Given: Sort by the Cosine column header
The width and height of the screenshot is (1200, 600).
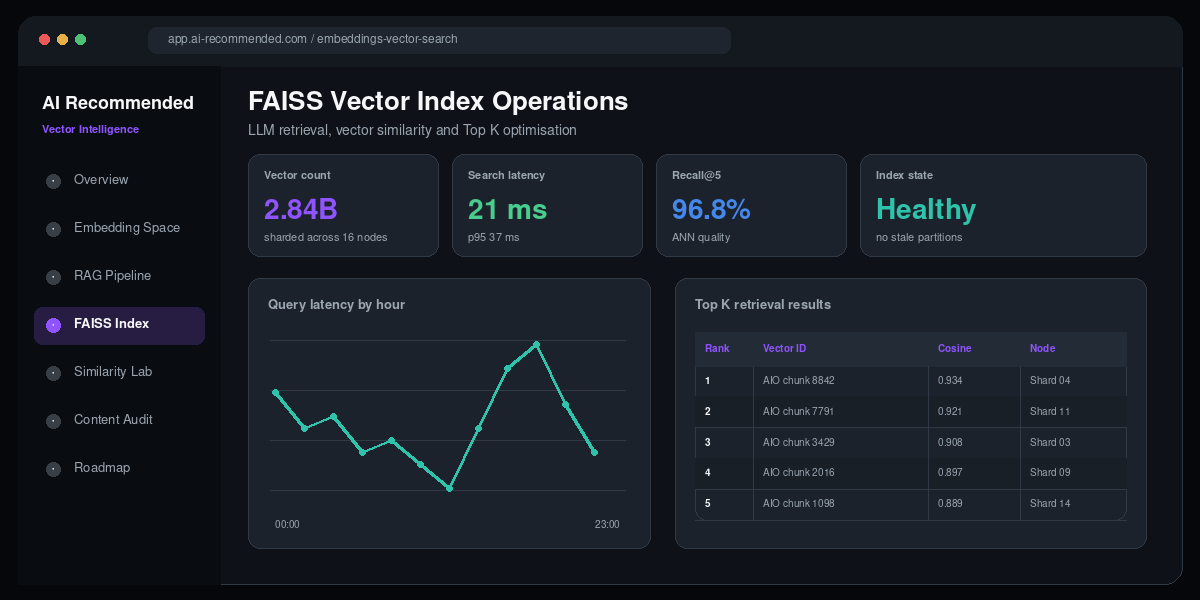Looking at the screenshot, I should coord(954,349).
